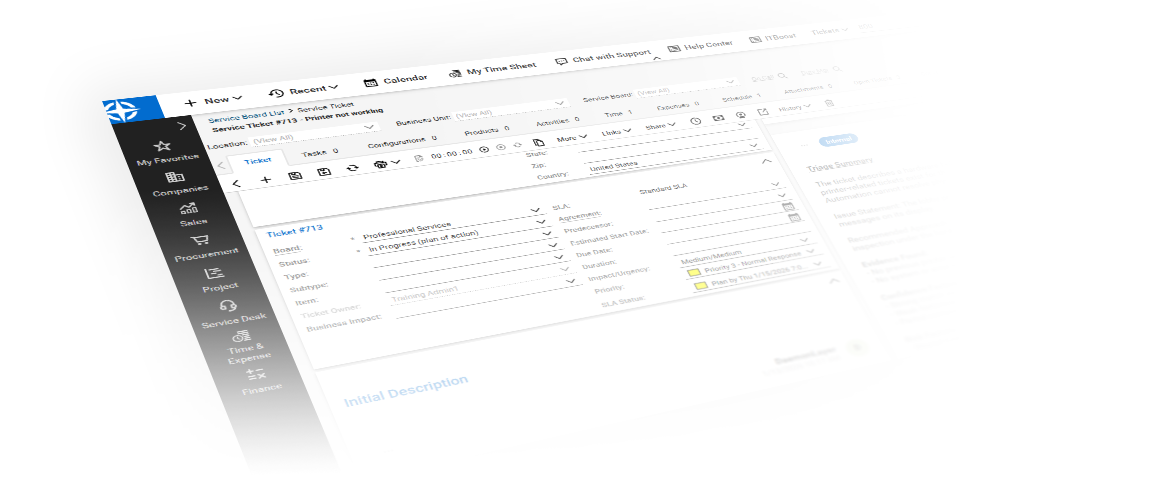The width and height of the screenshot is (1152, 500).
Task: Click the yellow Priority color swatch
Action: tap(694, 273)
